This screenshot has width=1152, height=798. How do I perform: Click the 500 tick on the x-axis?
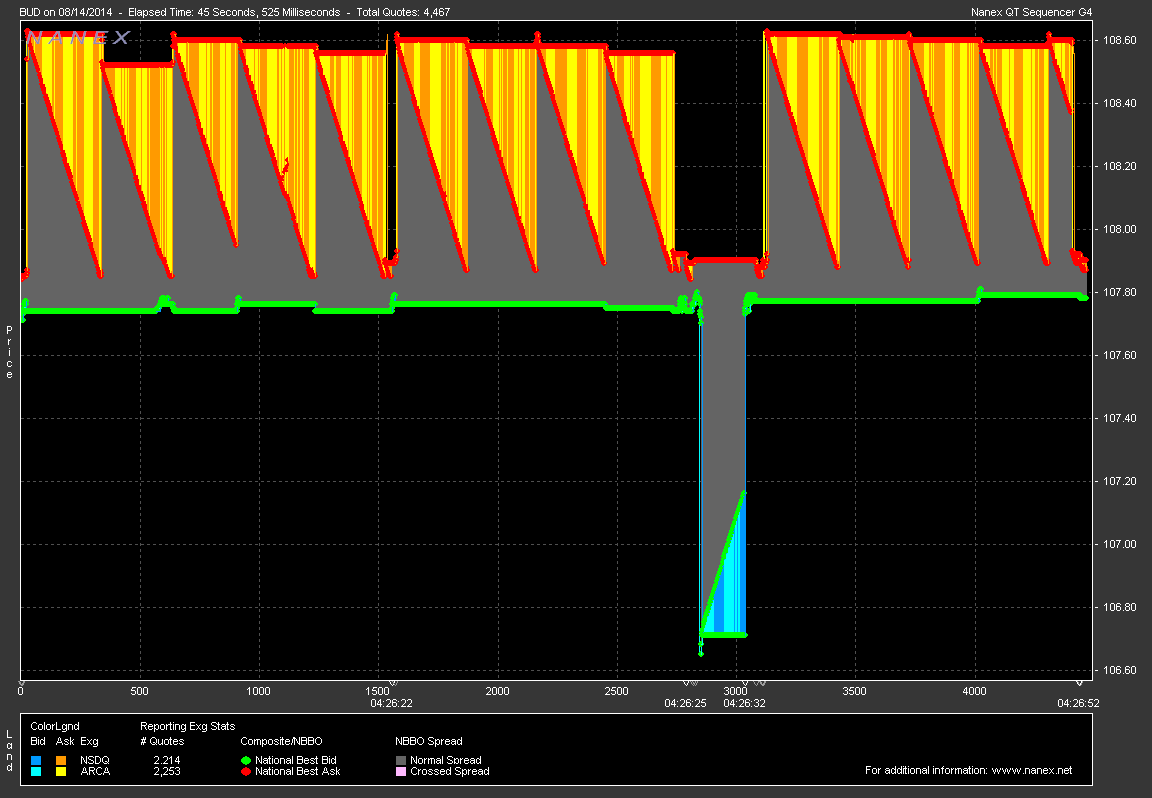point(140,691)
